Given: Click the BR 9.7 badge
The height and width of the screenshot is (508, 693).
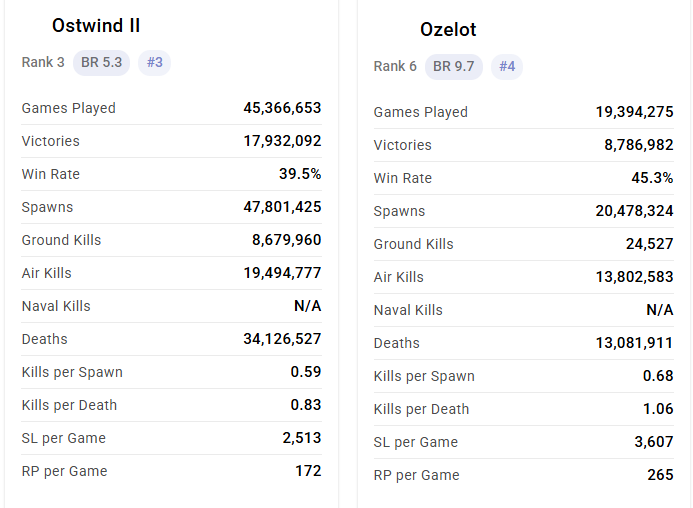Looking at the screenshot, I should pyautogui.click(x=454, y=66).
